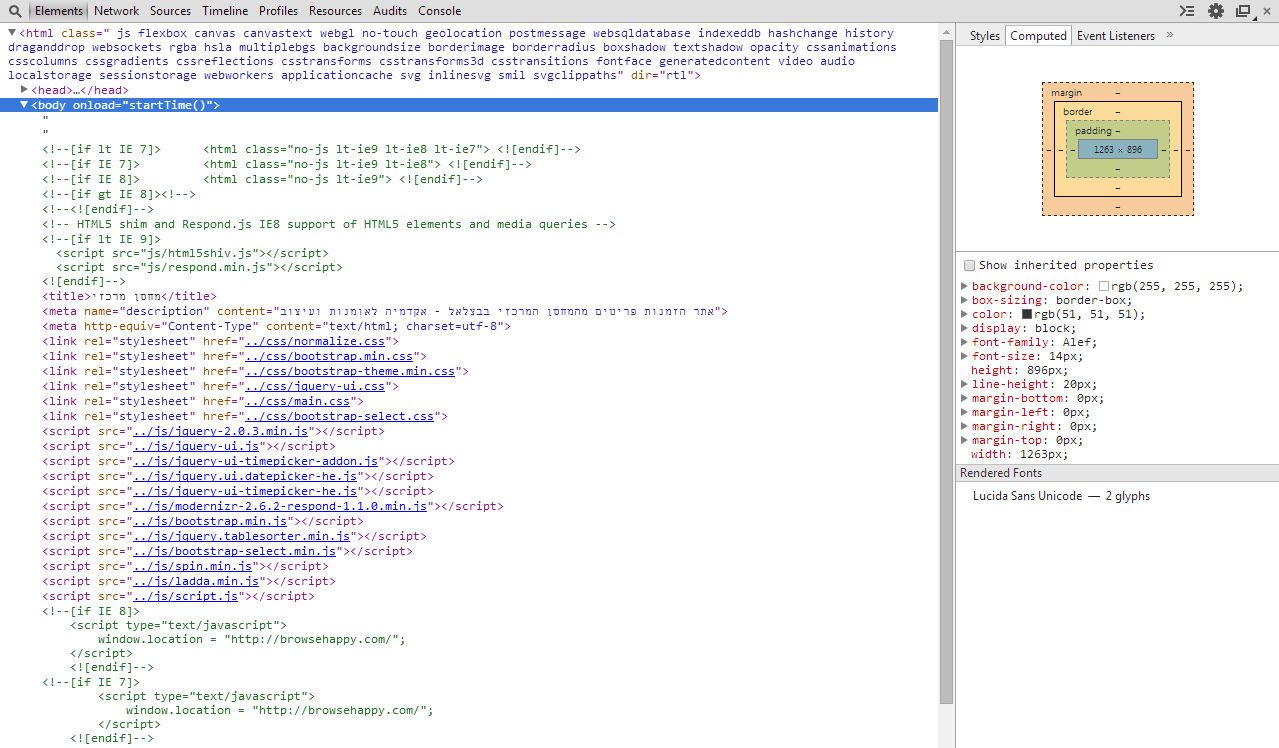Open the ../js/spin.min.js link
This screenshot has width=1279, height=748.
tap(190, 566)
